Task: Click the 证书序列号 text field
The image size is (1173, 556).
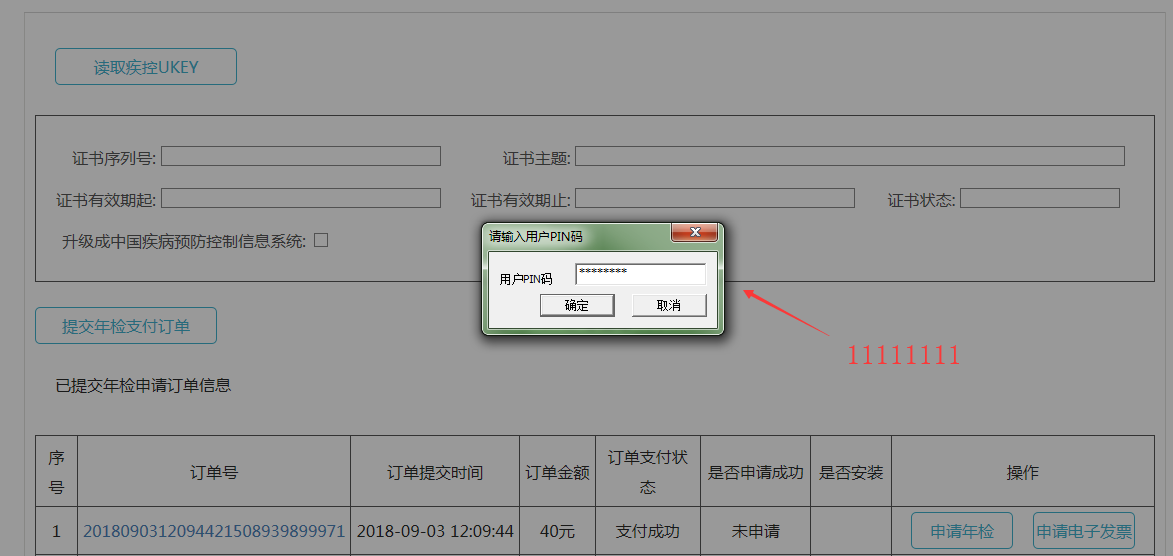Action: [x=300, y=156]
